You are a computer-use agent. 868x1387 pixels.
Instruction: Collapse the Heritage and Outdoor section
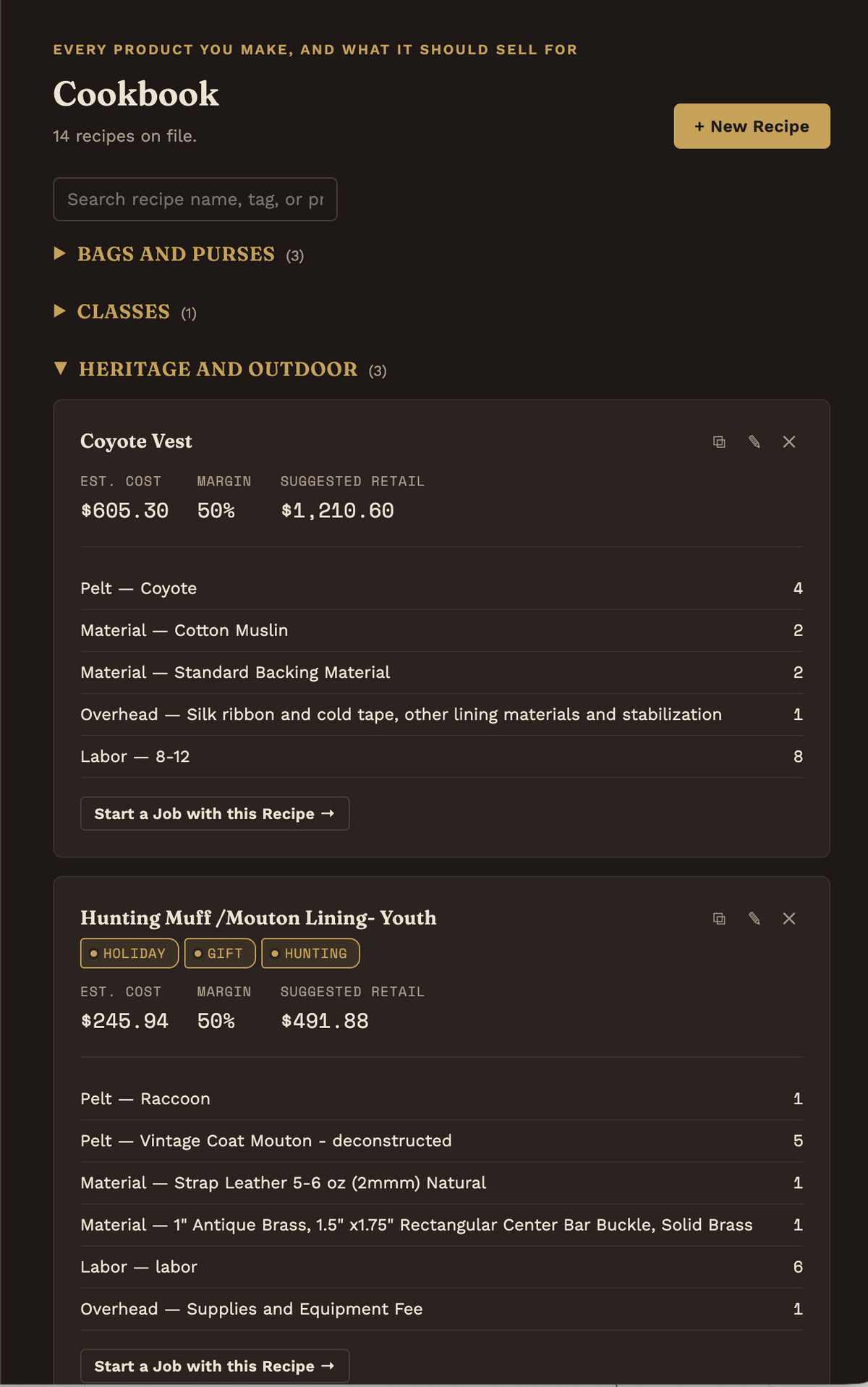220,369
